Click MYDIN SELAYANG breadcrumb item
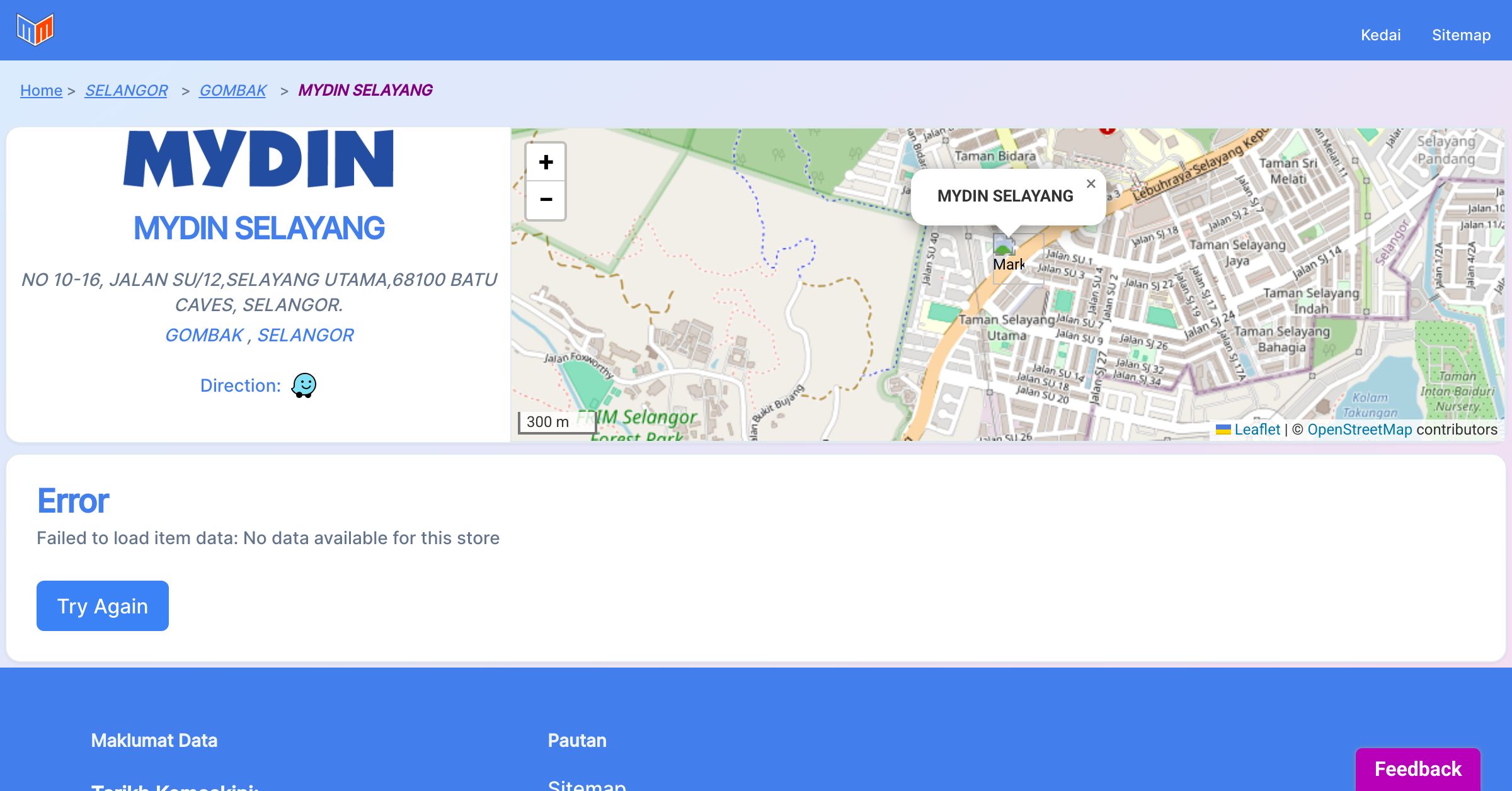 tap(365, 91)
